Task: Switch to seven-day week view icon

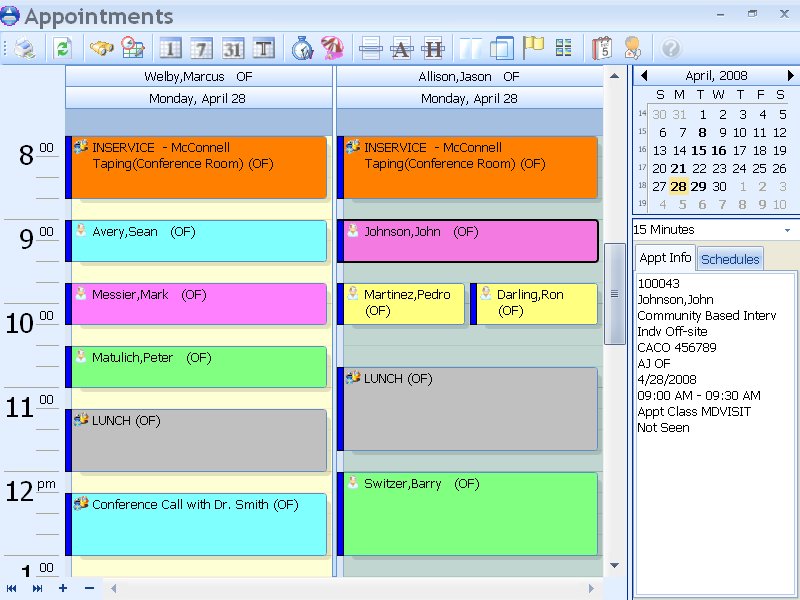Action: pyautogui.click(x=202, y=49)
